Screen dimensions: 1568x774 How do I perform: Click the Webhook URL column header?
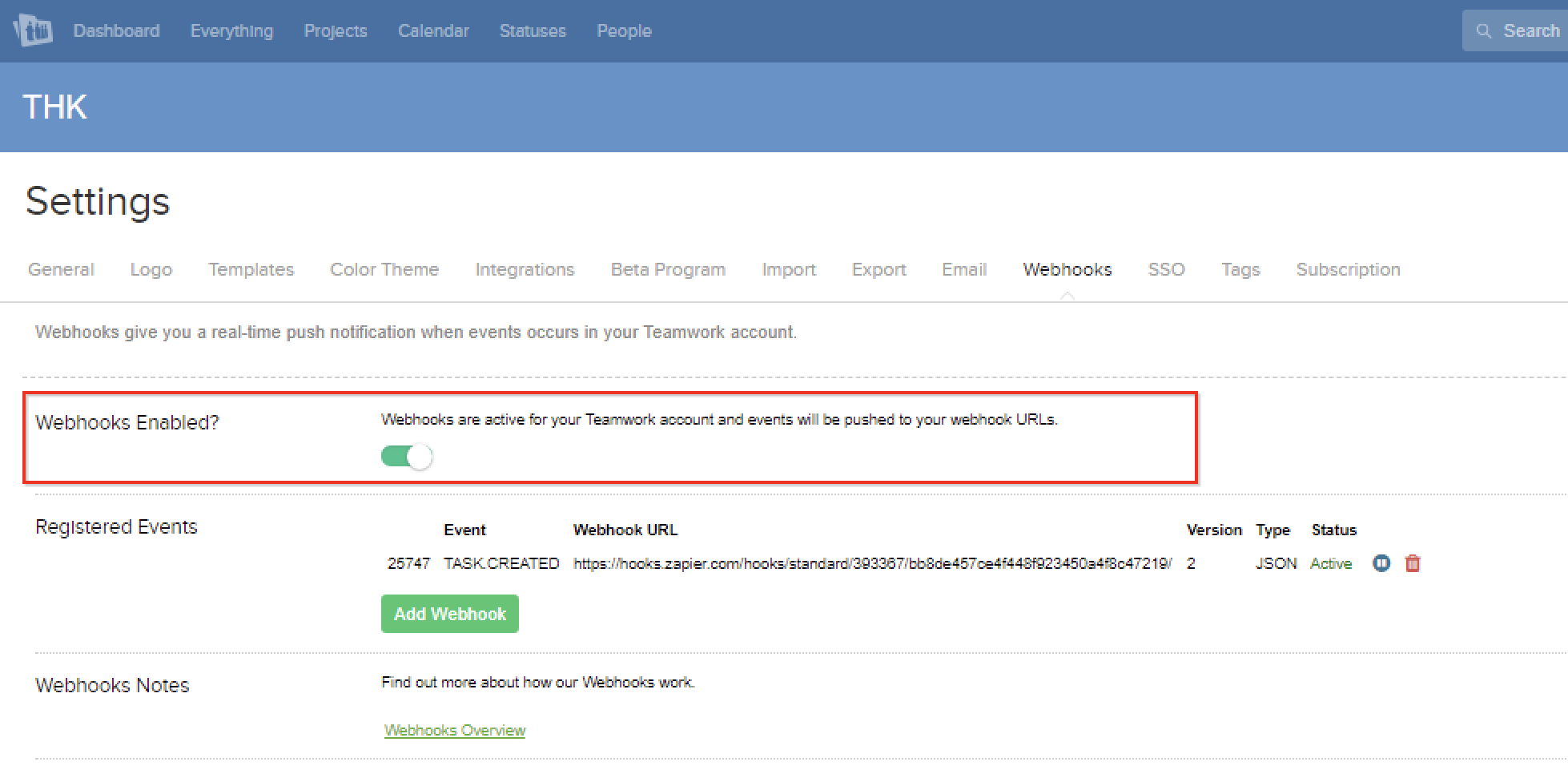pos(625,530)
